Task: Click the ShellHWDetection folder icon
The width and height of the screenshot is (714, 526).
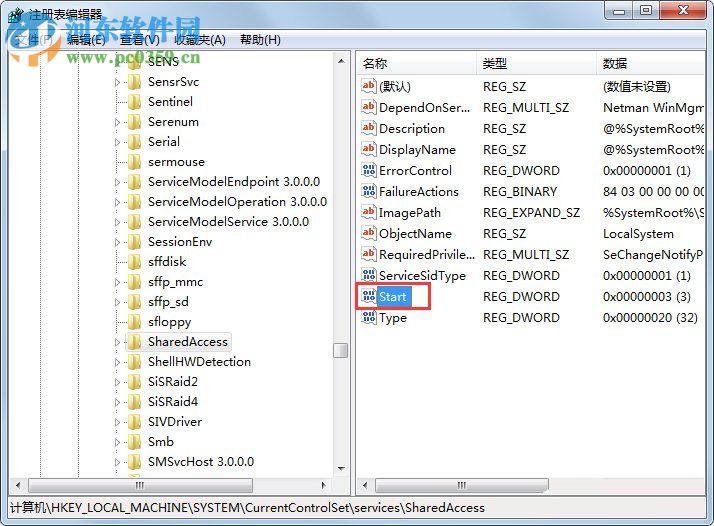Action: (134, 362)
